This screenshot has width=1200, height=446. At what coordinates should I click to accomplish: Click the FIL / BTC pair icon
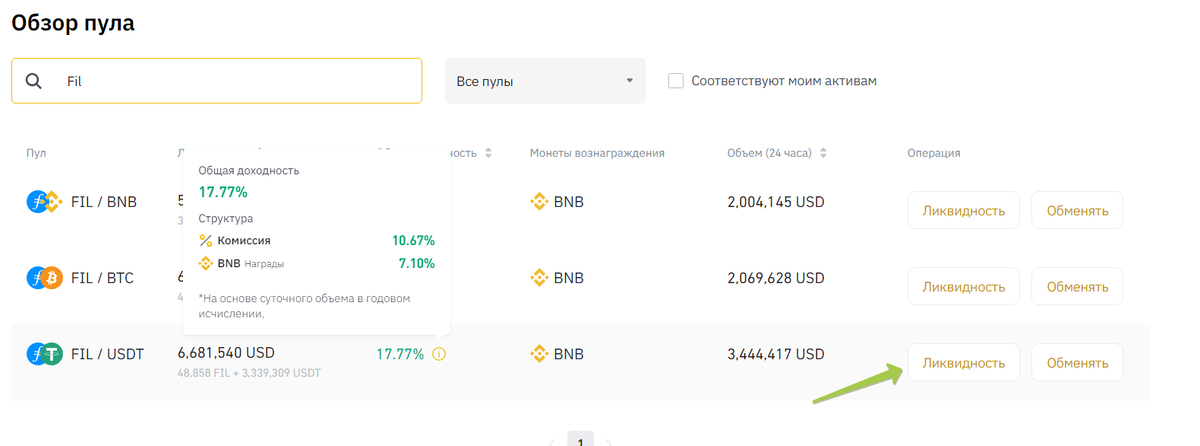44,278
